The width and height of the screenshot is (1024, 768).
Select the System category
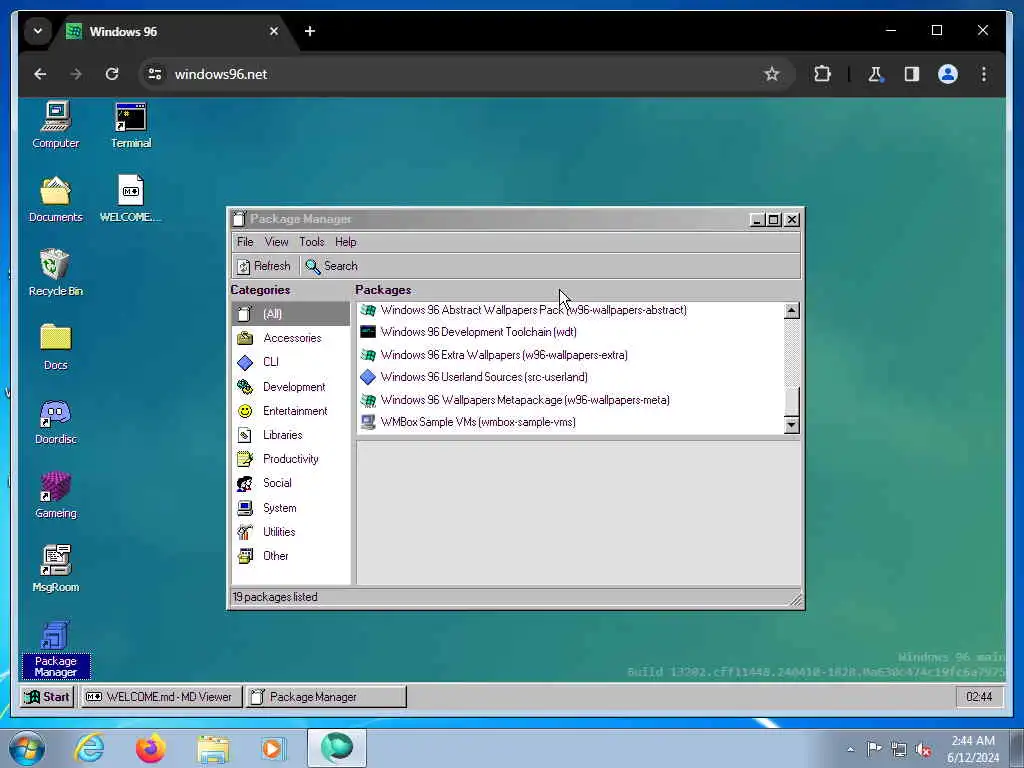291,507
